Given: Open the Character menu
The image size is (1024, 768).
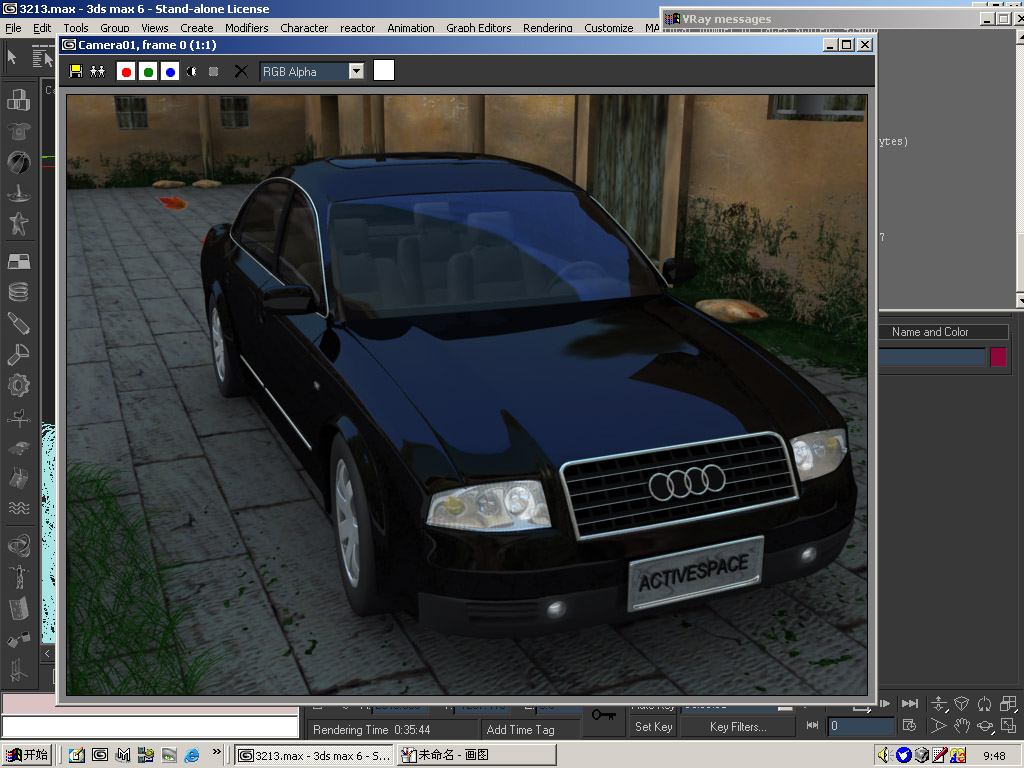Looking at the screenshot, I should point(304,28).
